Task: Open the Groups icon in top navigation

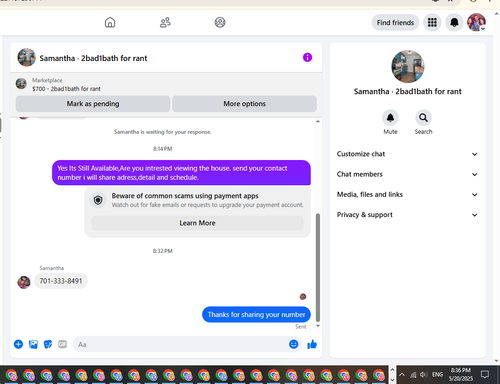Action: [x=220, y=22]
